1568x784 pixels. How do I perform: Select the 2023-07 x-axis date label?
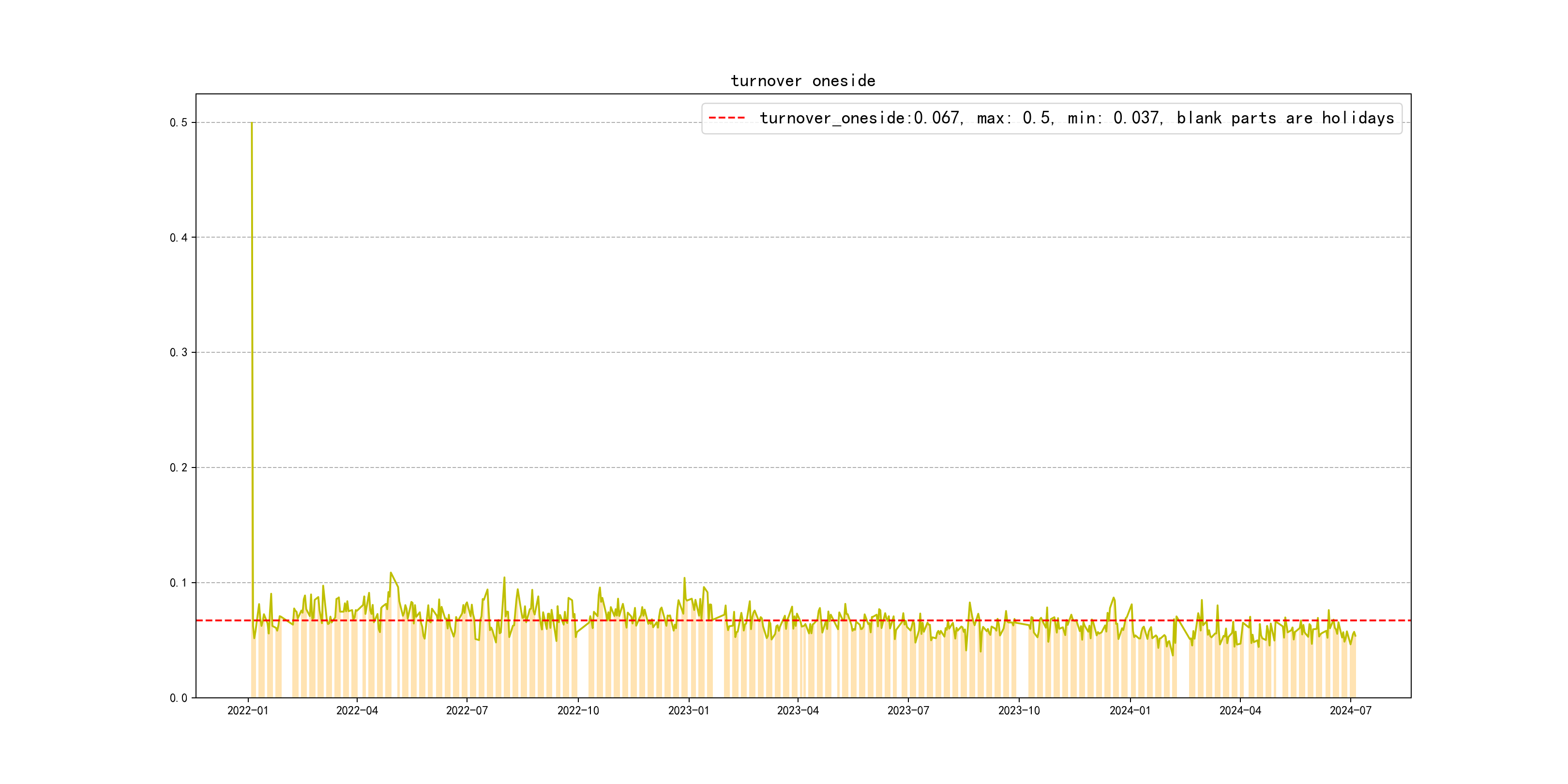908,711
